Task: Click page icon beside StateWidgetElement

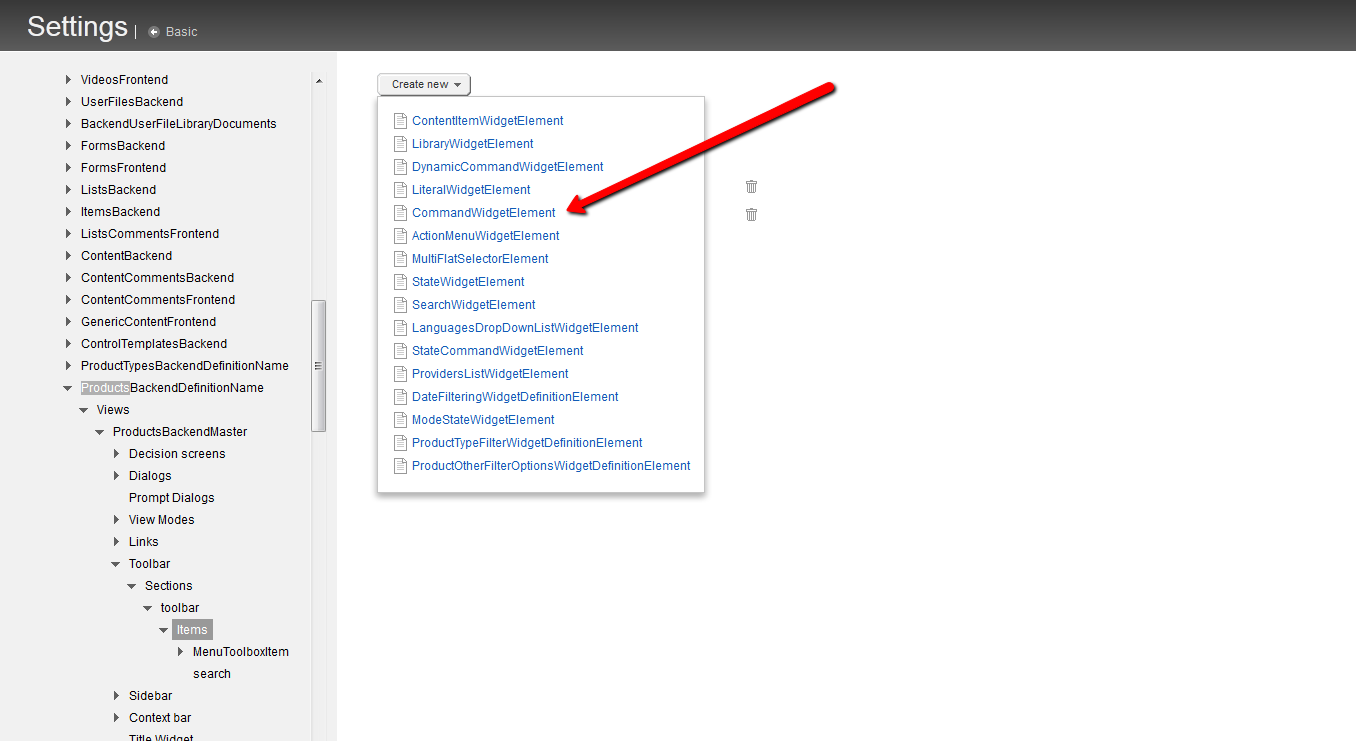Action: coord(400,282)
